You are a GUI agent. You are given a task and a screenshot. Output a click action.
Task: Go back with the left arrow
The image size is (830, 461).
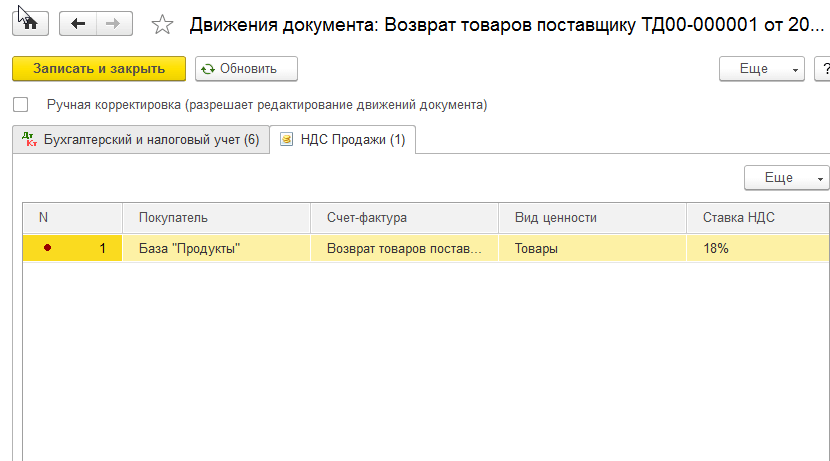79,23
